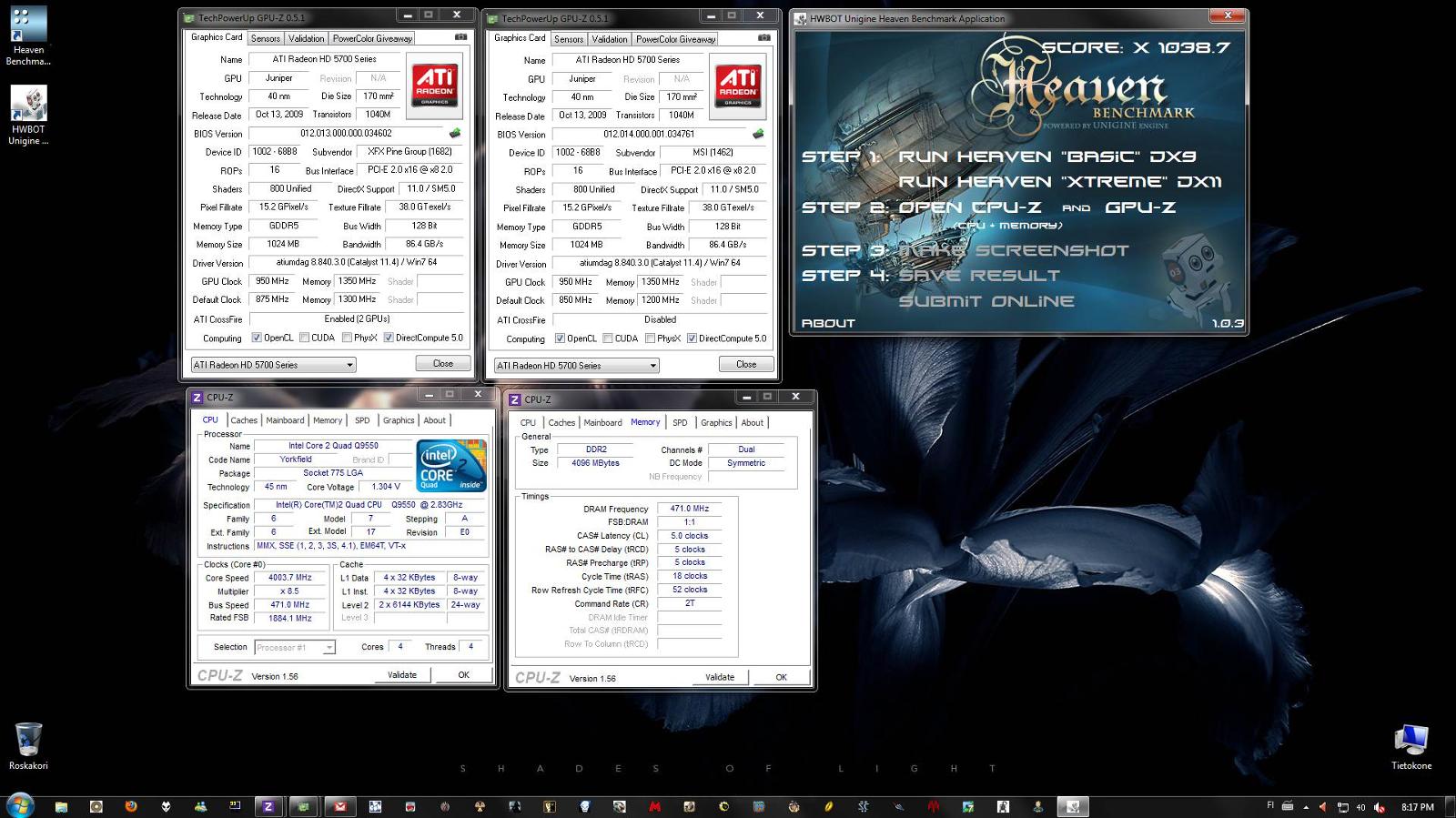Screen dimensions: 1456x818
Task: Click Save Result in Heaven app
Action: point(979,275)
